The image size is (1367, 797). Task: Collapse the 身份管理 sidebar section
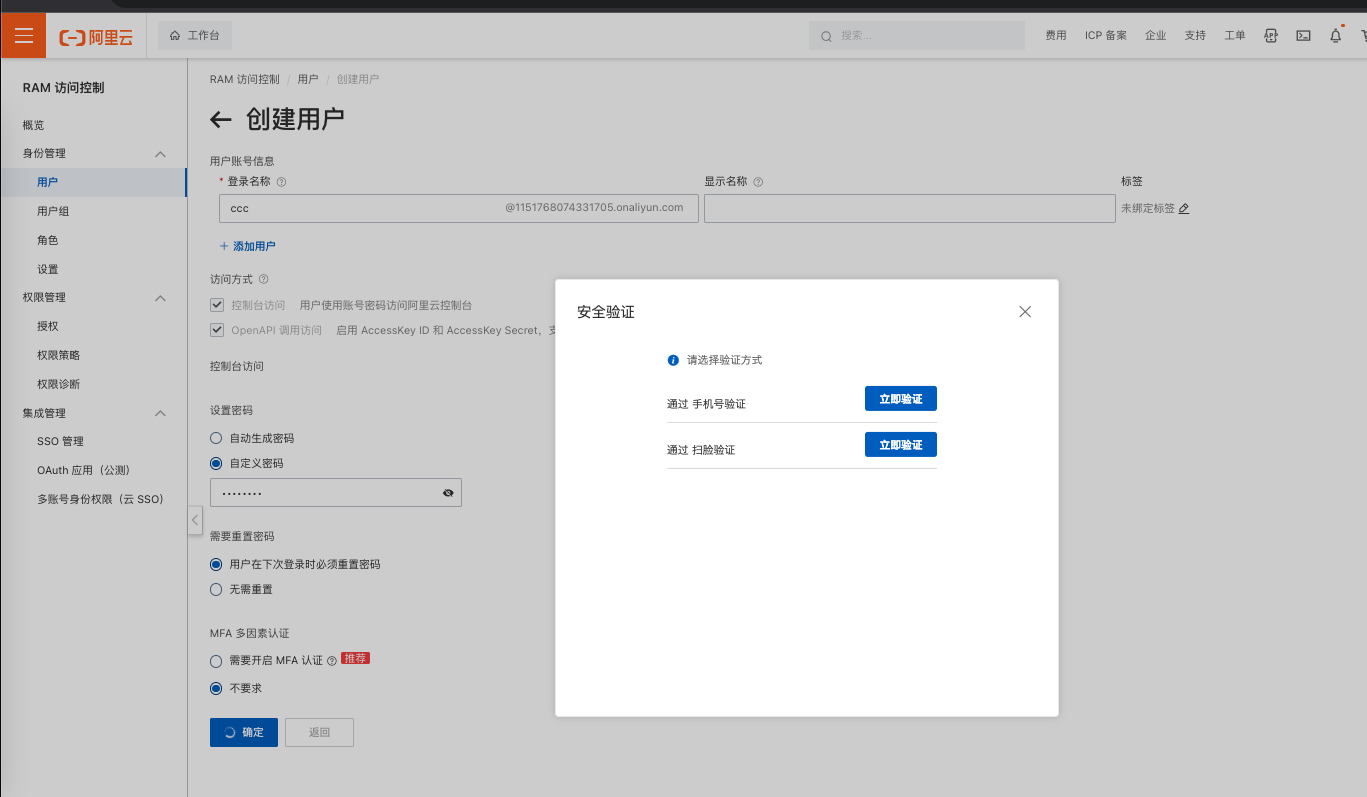pyautogui.click(x=160, y=154)
